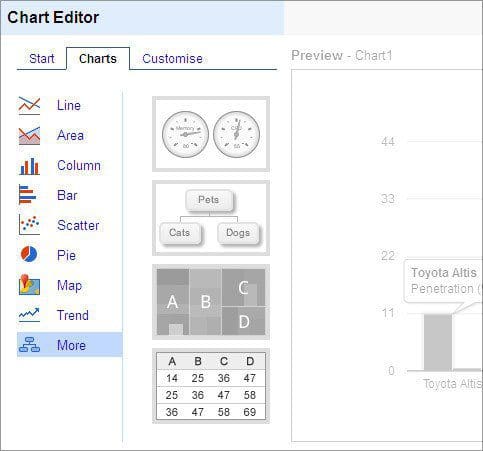Click the Toyota Altis tooltip in preview
The width and height of the screenshot is (483, 451).
click(444, 281)
